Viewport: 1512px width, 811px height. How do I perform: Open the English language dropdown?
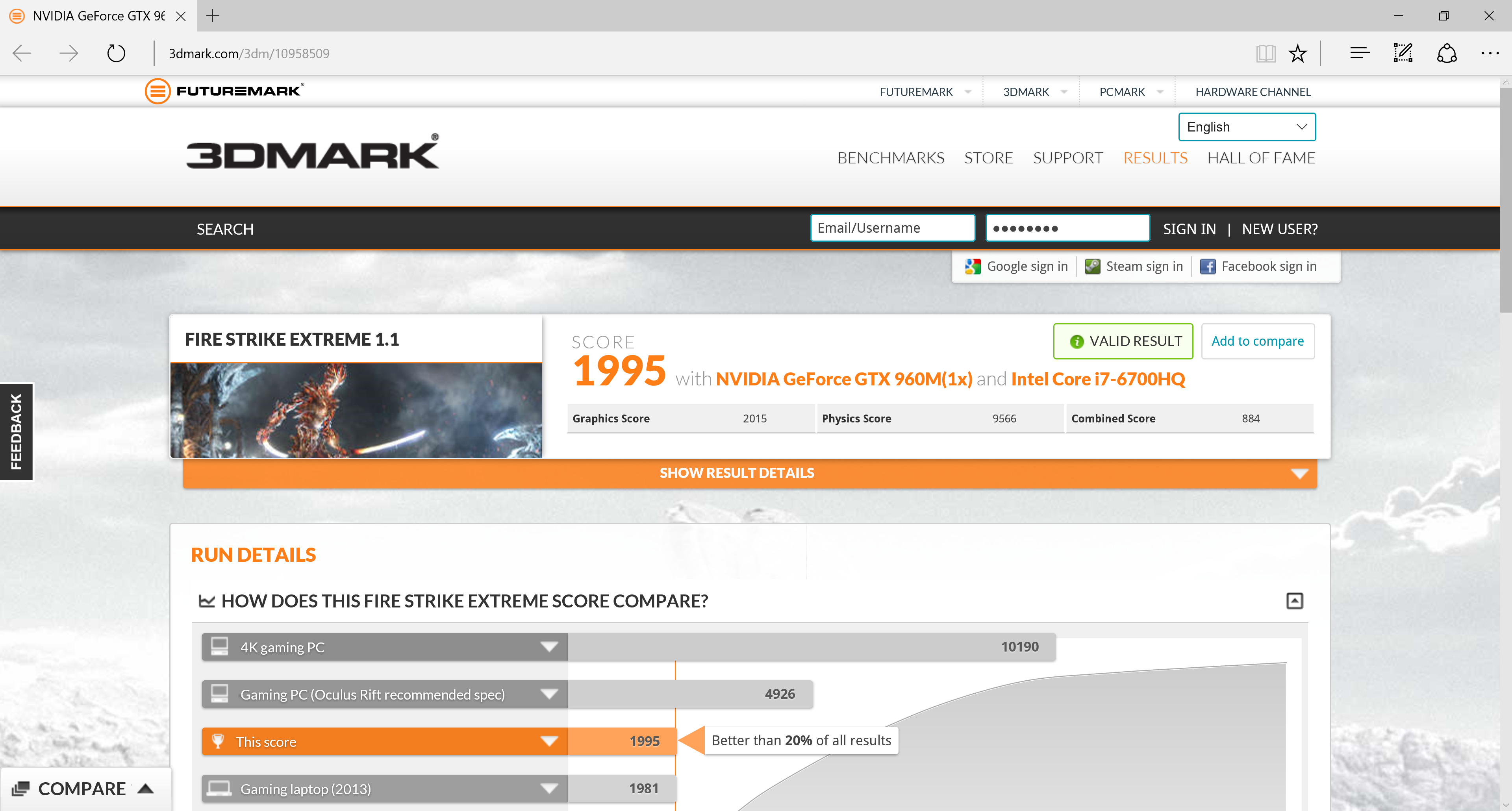pyautogui.click(x=1247, y=127)
